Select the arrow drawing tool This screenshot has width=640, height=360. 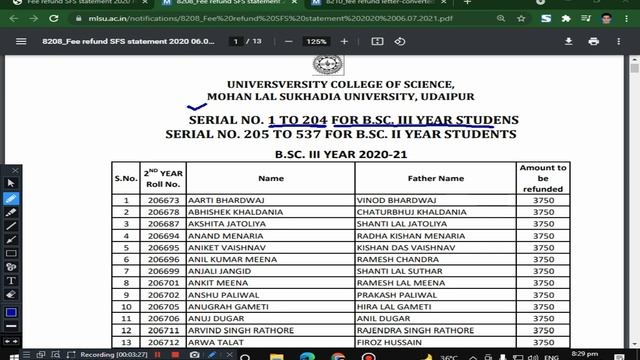pos(11,240)
